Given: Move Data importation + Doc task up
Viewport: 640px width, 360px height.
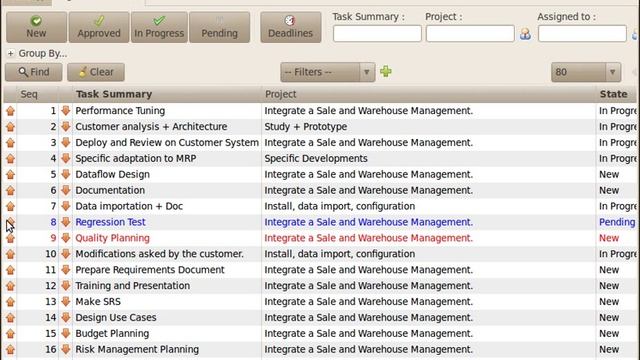Looking at the screenshot, I should [10, 207].
